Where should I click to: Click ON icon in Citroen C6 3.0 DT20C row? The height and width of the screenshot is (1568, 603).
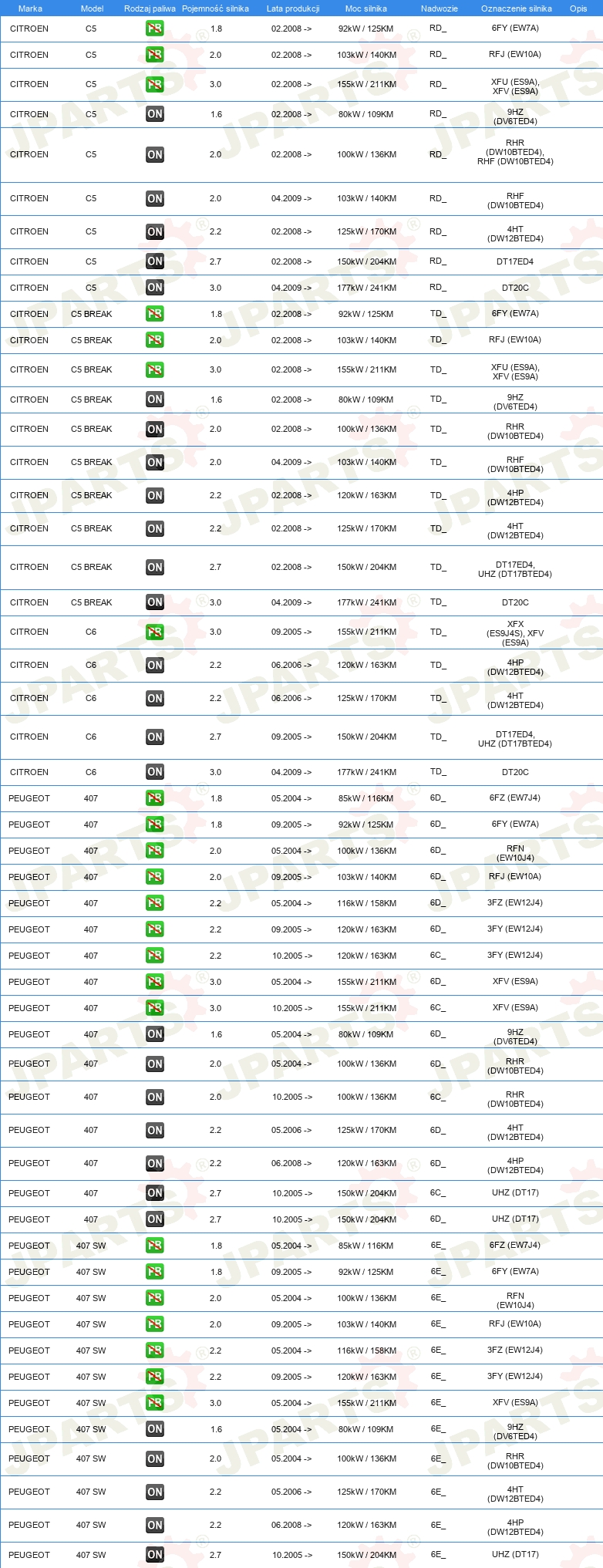[x=155, y=772]
